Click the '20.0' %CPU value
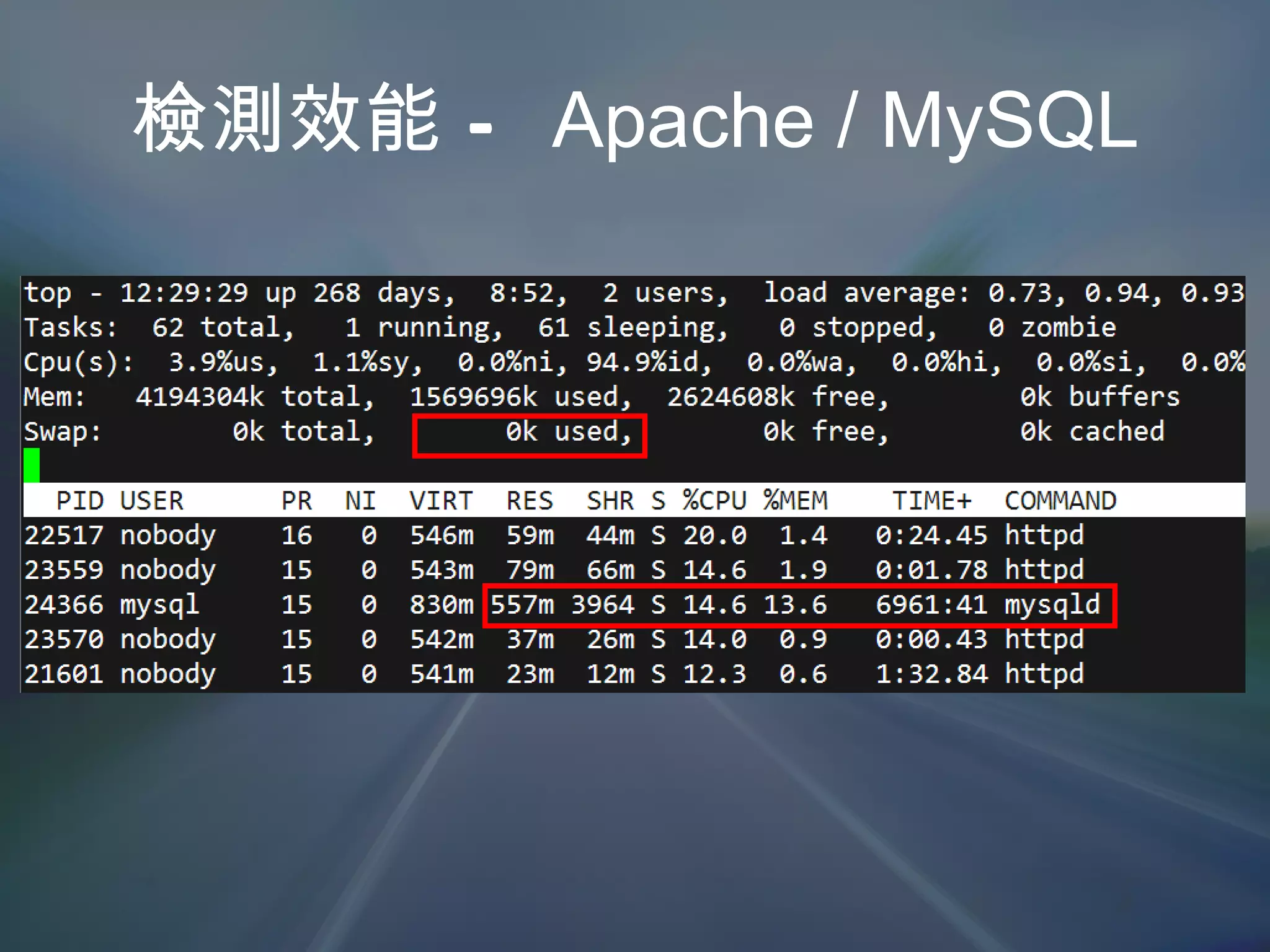 click(x=715, y=535)
